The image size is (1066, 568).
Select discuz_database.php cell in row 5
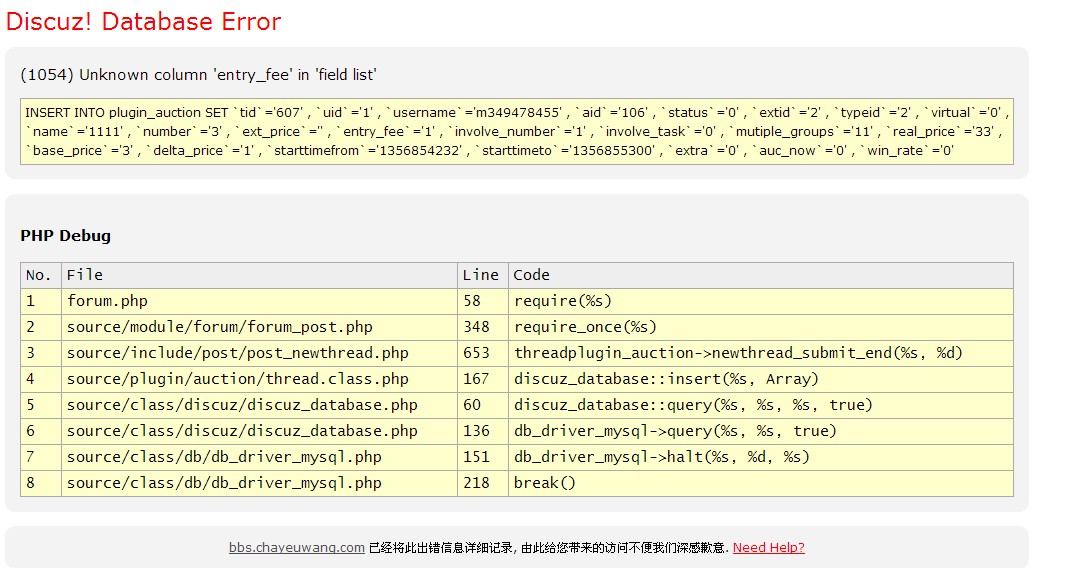[x=259, y=405]
